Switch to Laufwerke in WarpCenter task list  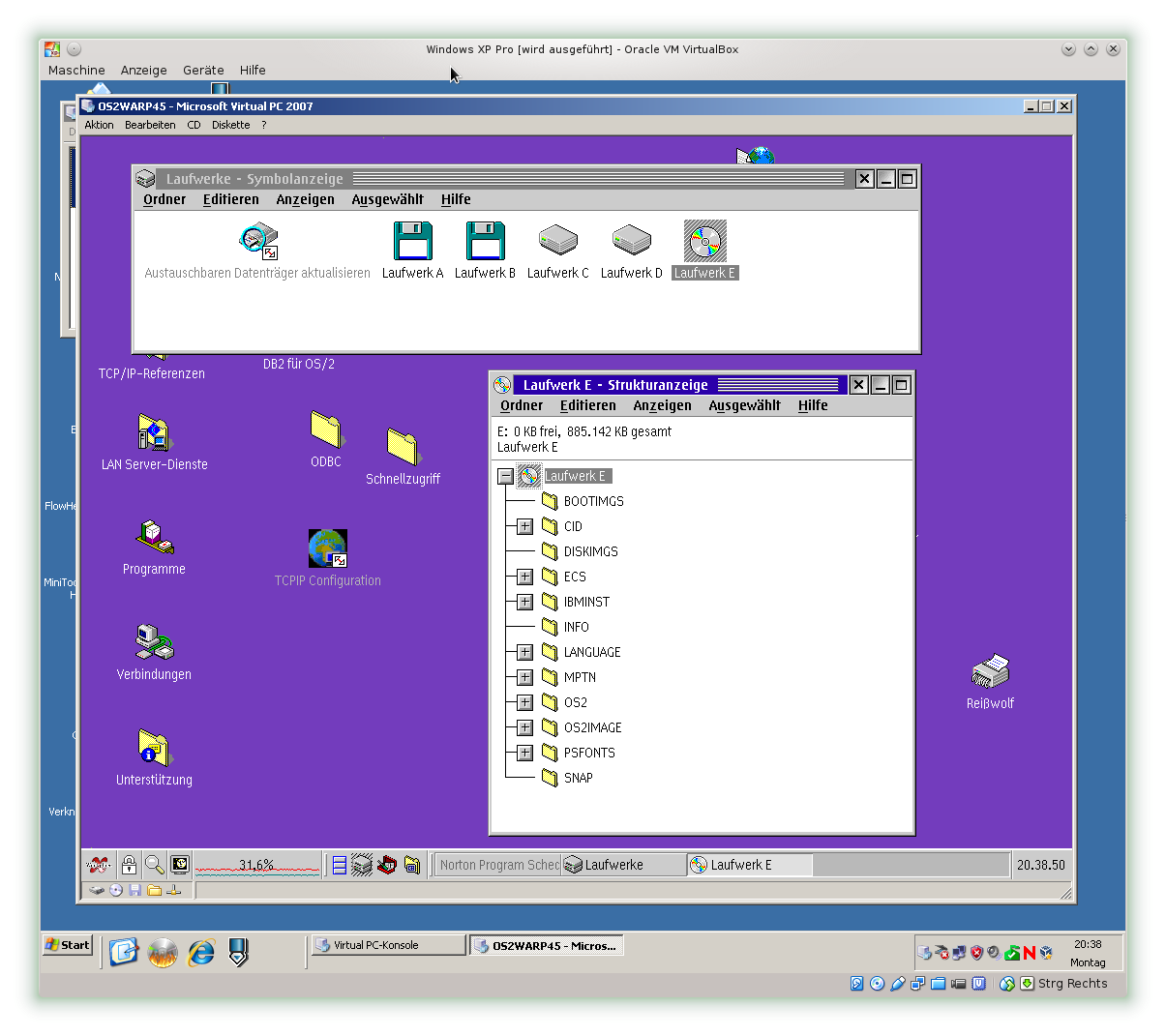click(624, 865)
